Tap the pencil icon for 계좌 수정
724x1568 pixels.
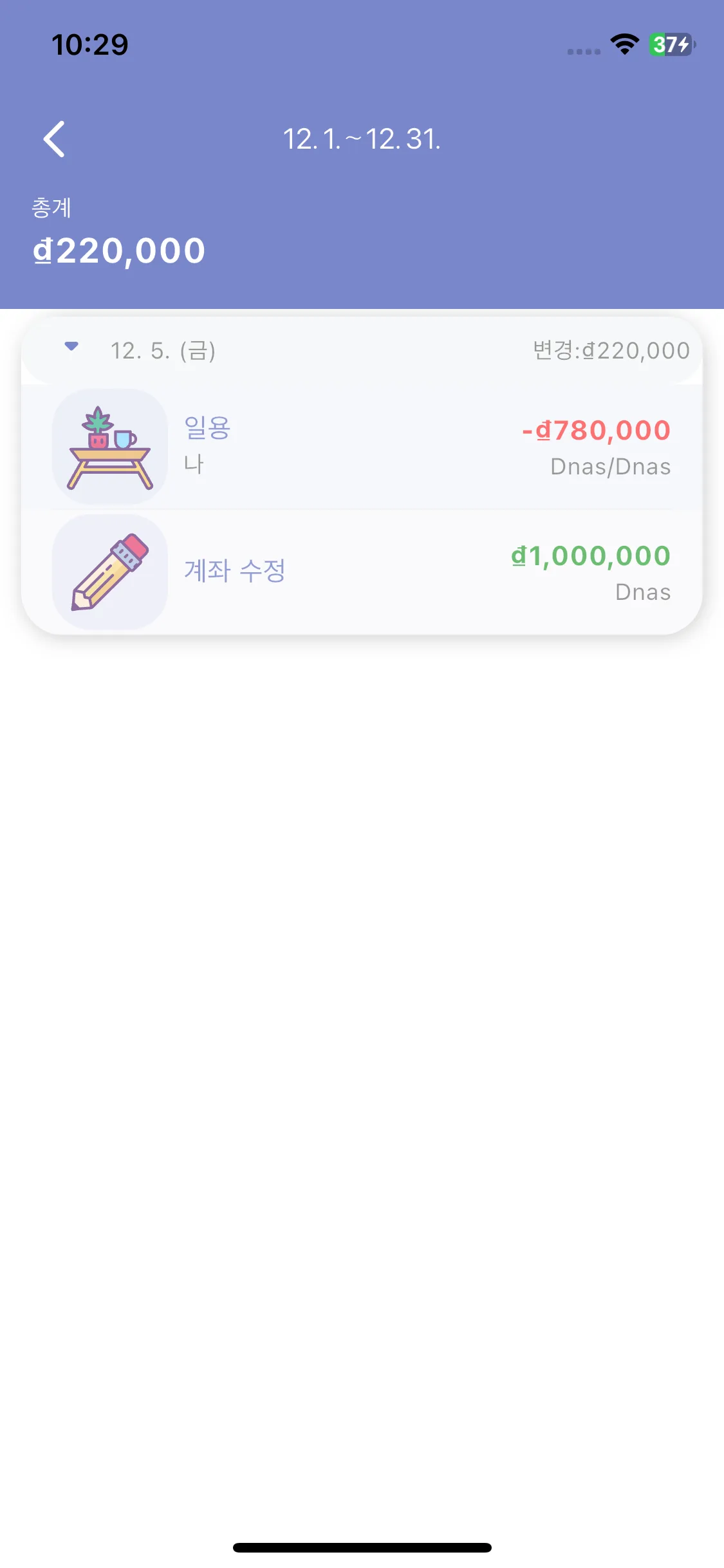pos(110,572)
